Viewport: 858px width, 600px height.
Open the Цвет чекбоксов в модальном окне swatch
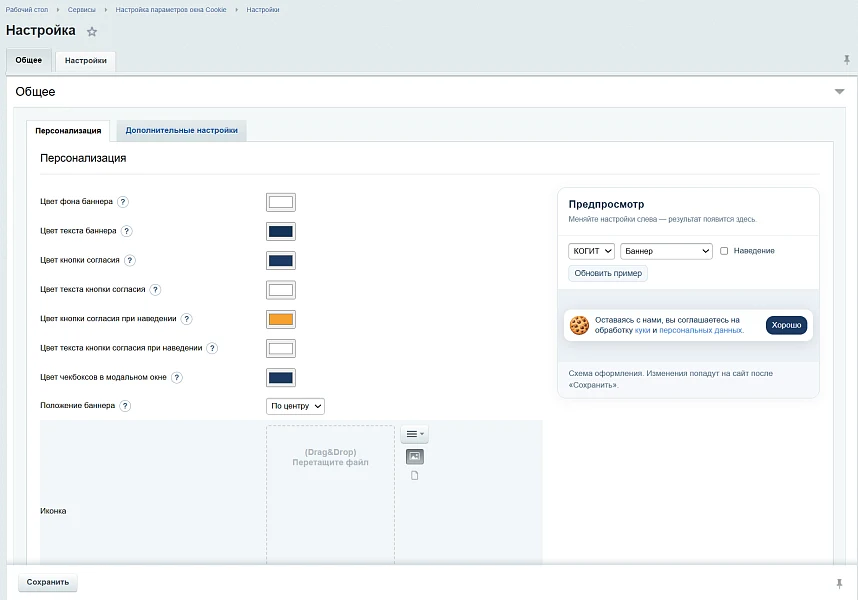click(x=281, y=378)
